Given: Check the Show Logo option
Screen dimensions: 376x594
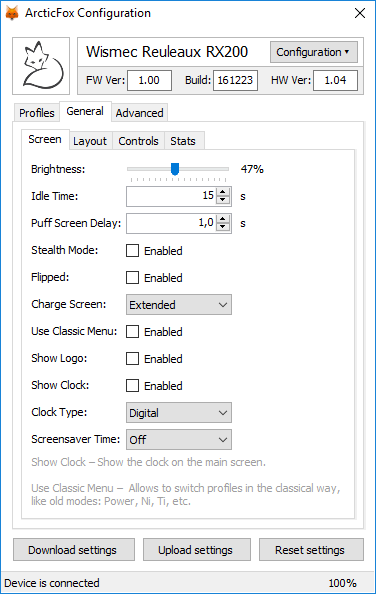Looking at the screenshot, I should click(133, 358).
